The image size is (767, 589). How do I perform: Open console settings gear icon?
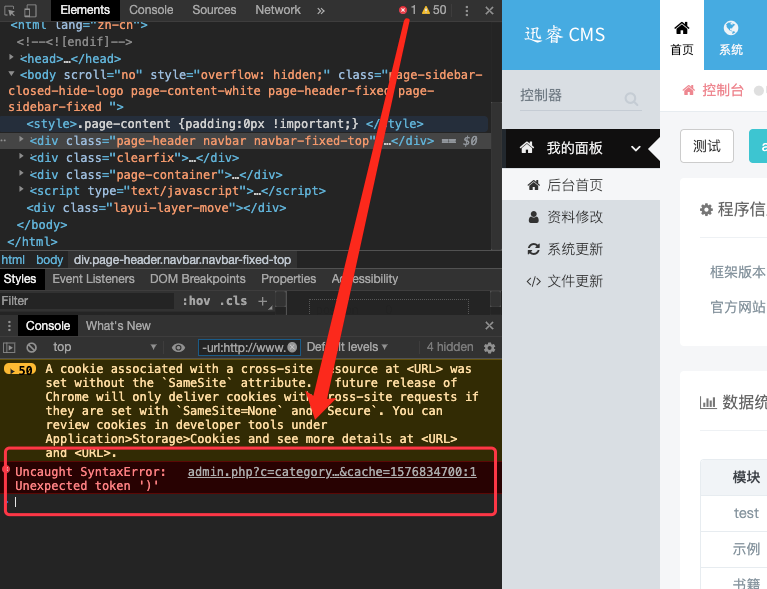[489, 347]
